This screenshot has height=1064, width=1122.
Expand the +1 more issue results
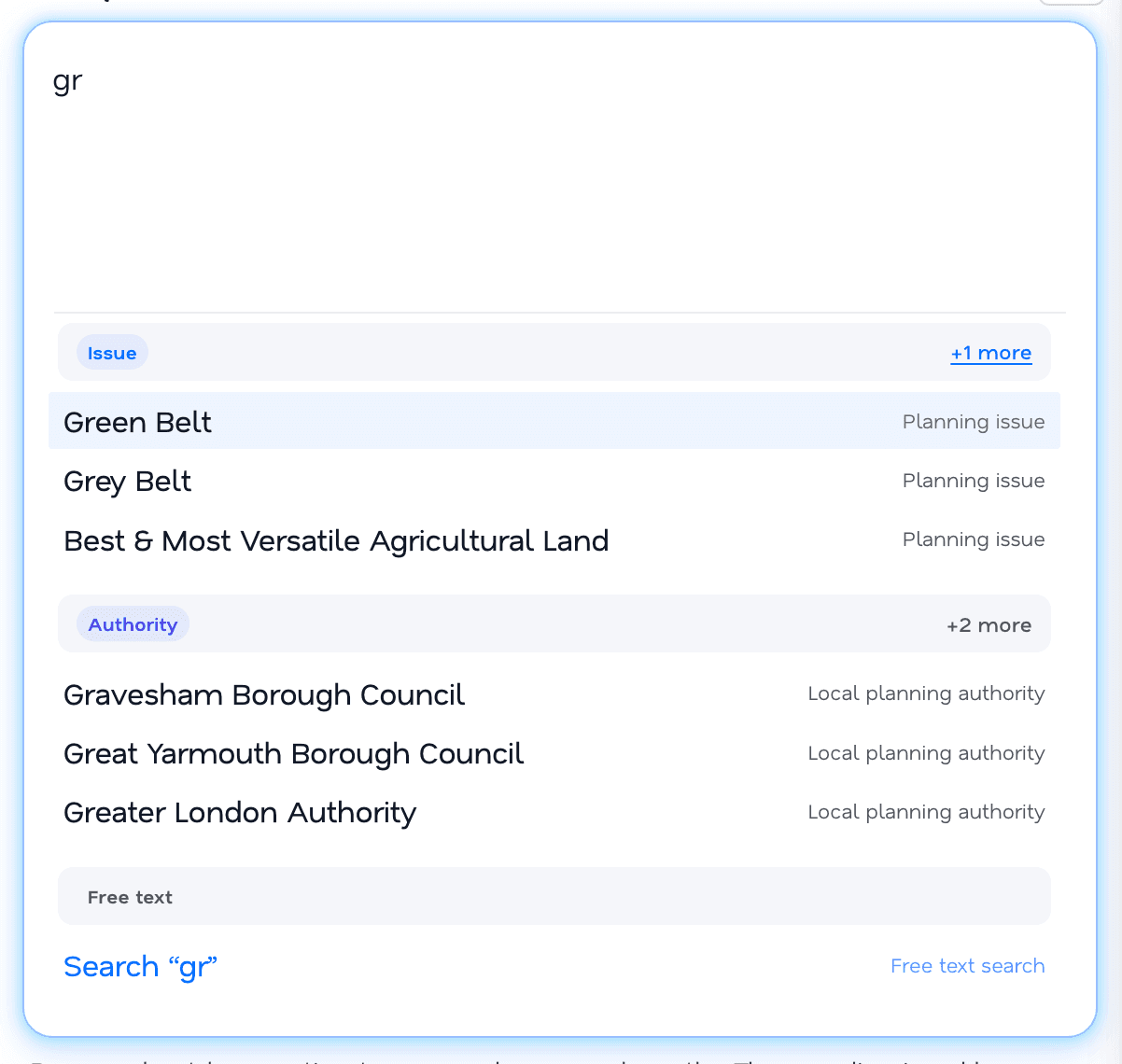(991, 353)
